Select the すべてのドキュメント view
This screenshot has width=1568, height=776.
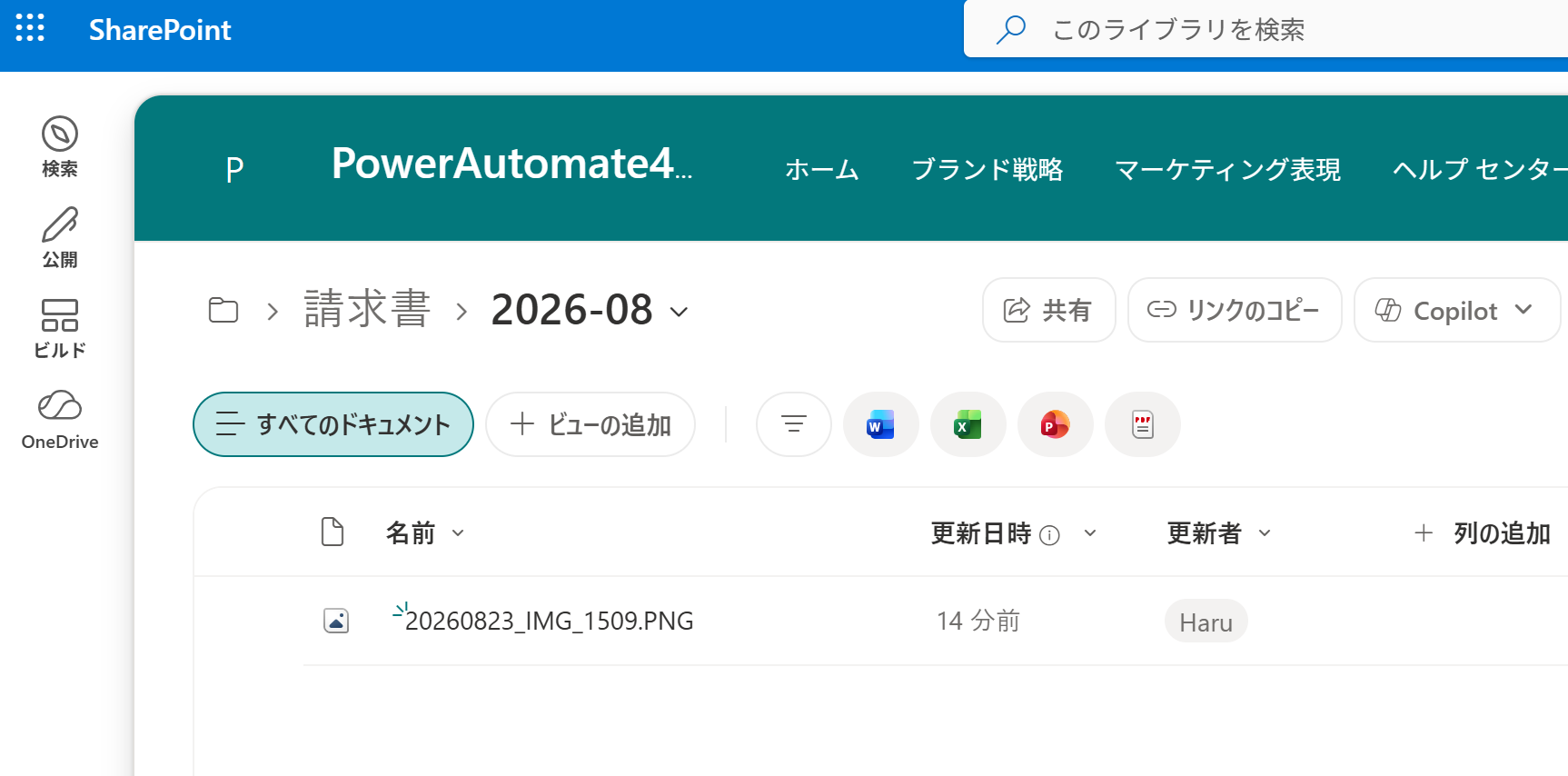[x=333, y=424]
